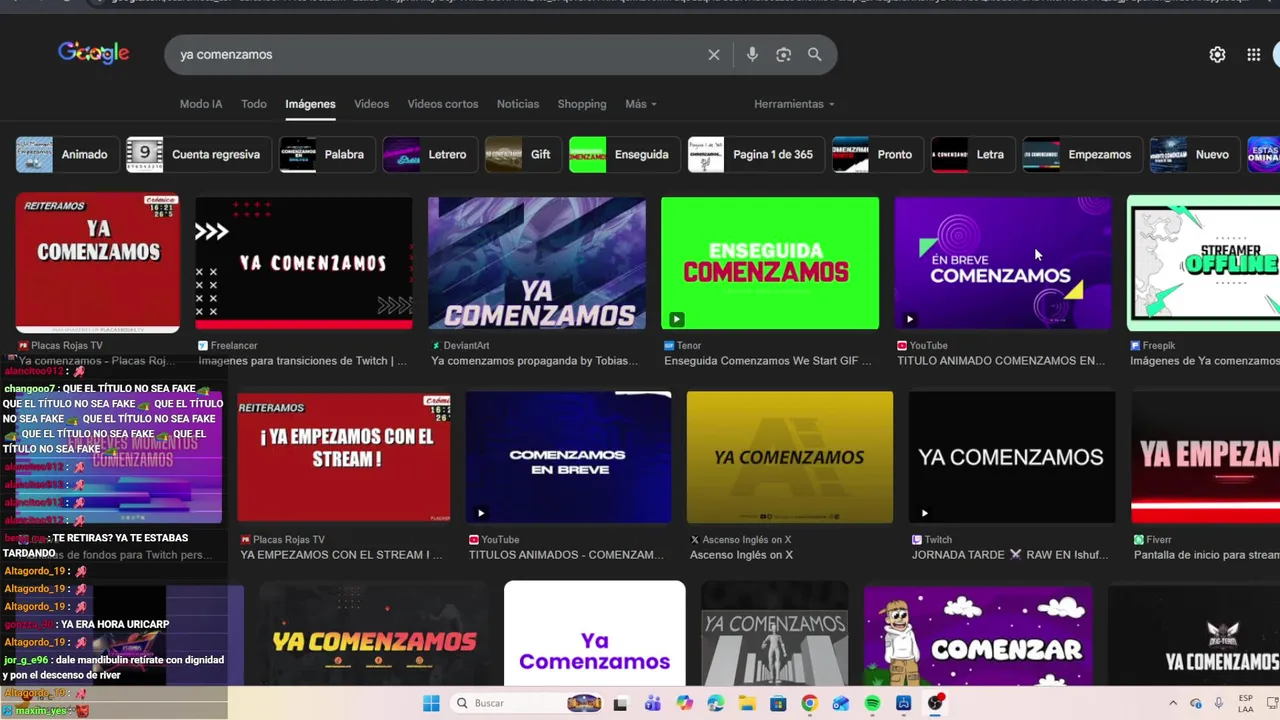Image resolution: width=1280 pixels, height=720 pixels.
Task: Expand the Más dropdown
Action: [641, 104]
